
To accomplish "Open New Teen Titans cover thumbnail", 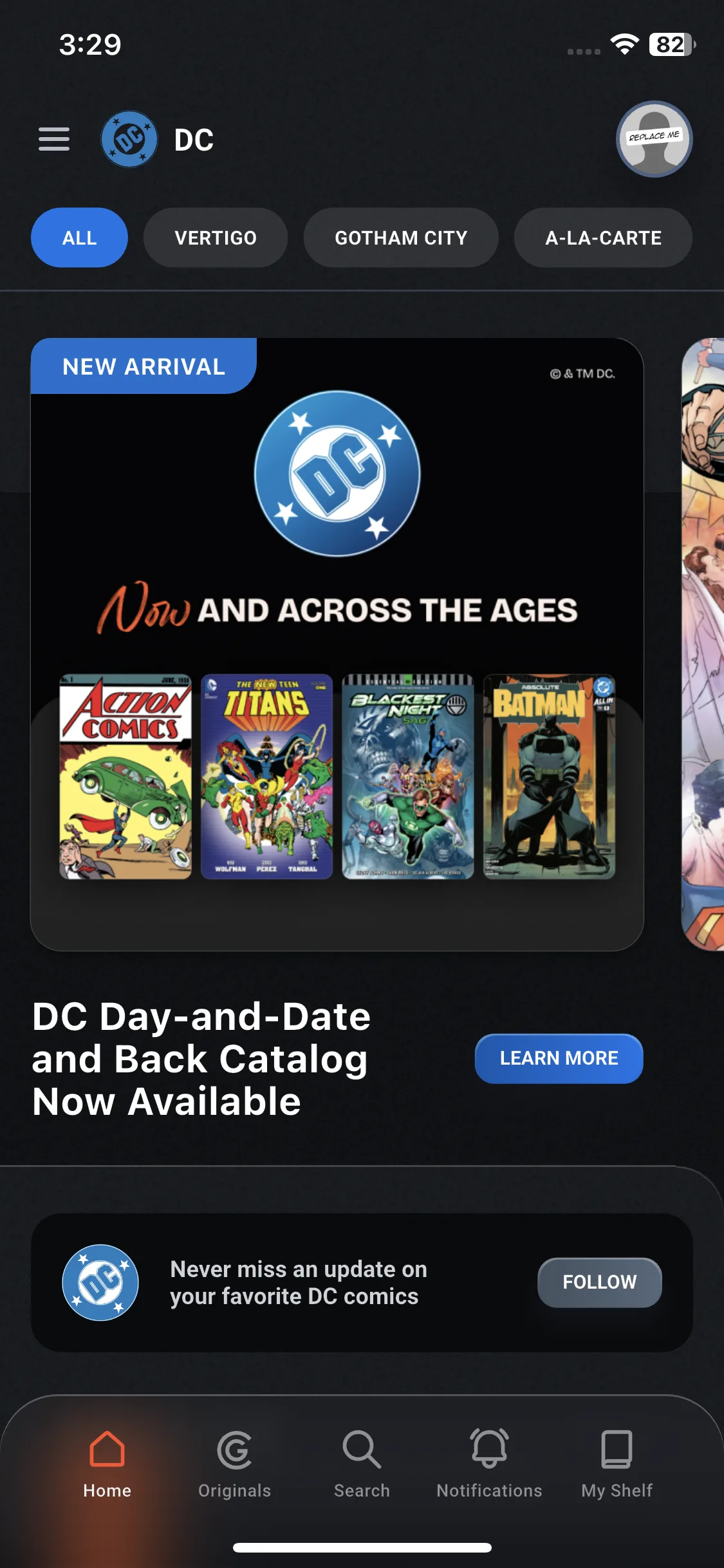I will pos(266,776).
